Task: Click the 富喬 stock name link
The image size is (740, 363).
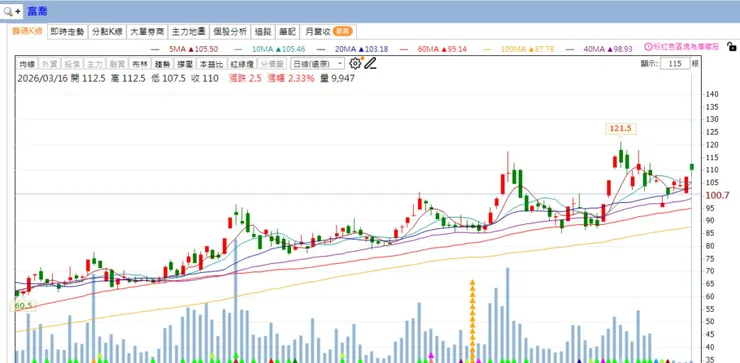Action: click(x=37, y=11)
